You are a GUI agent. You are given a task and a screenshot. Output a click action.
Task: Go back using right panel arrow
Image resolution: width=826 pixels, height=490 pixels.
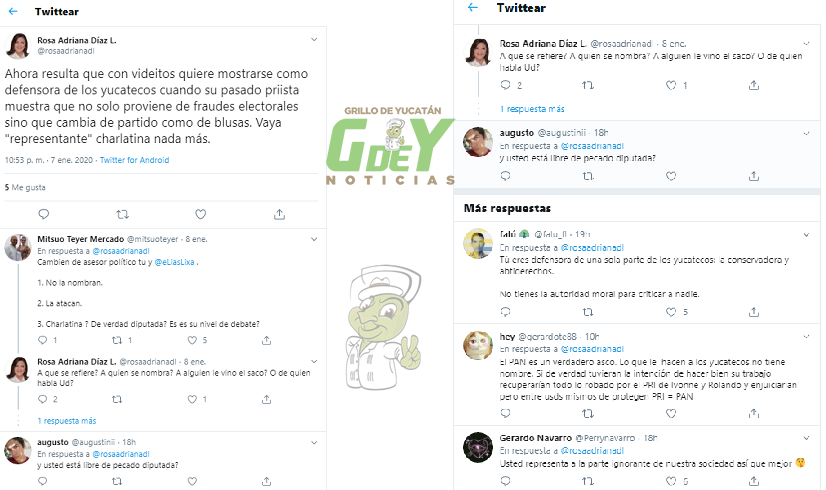coord(473,7)
